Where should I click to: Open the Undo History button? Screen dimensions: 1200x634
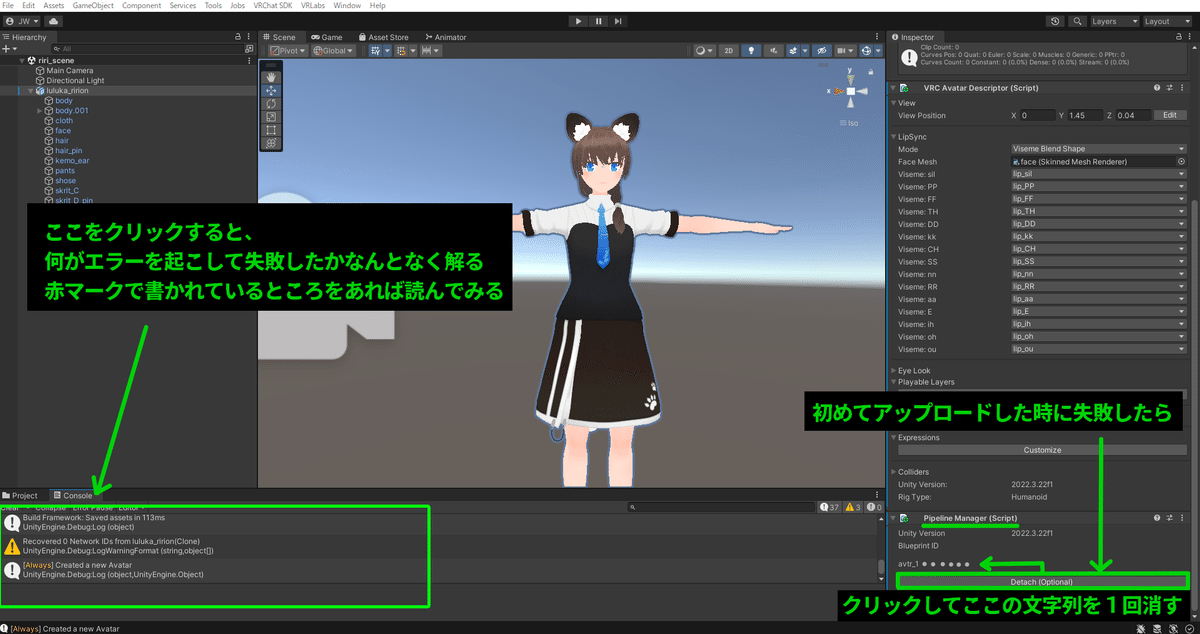[x=1056, y=21]
